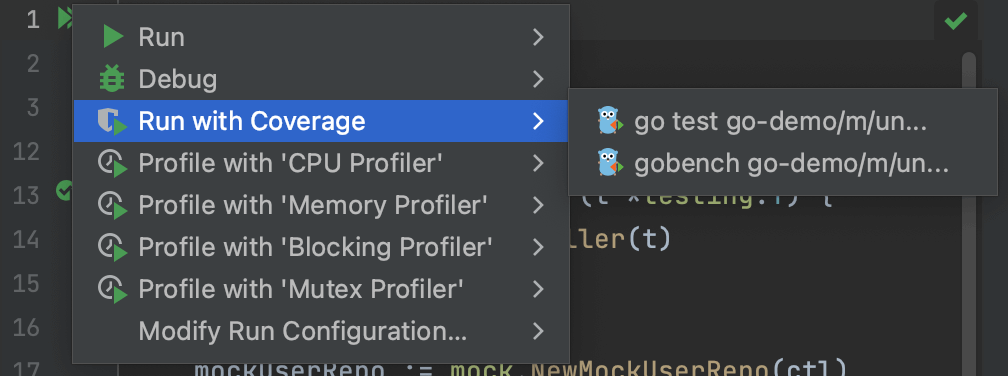The width and height of the screenshot is (1008, 376).
Task: Click the green Debug bug icon
Action: point(112,79)
